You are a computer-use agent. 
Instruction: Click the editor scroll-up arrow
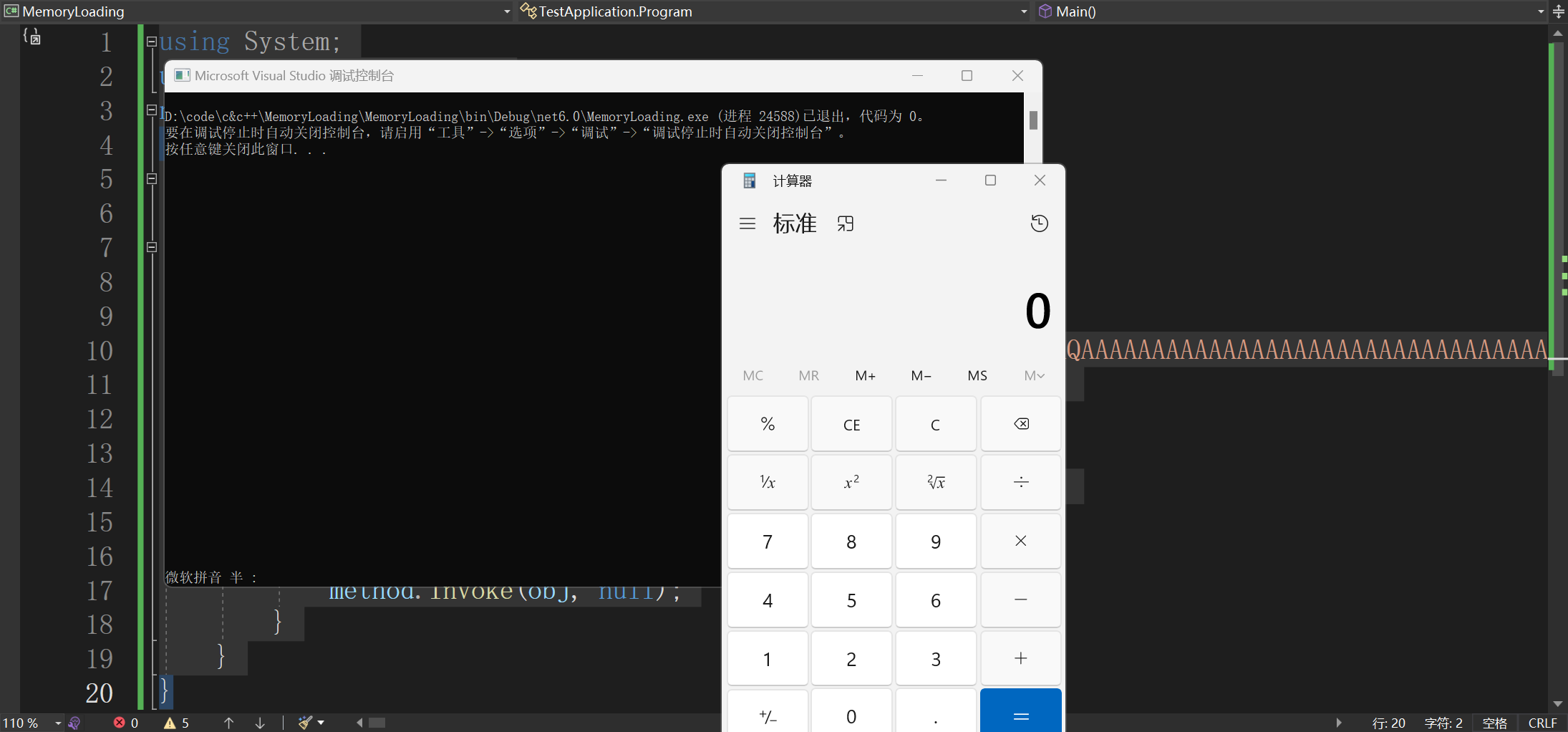[x=1558, y=33]
